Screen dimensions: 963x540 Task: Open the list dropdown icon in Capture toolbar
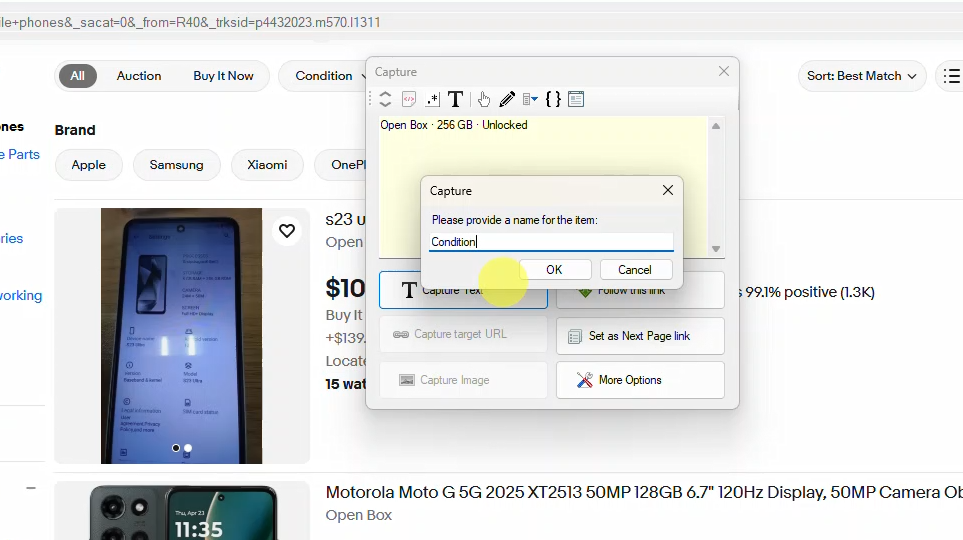530,99
